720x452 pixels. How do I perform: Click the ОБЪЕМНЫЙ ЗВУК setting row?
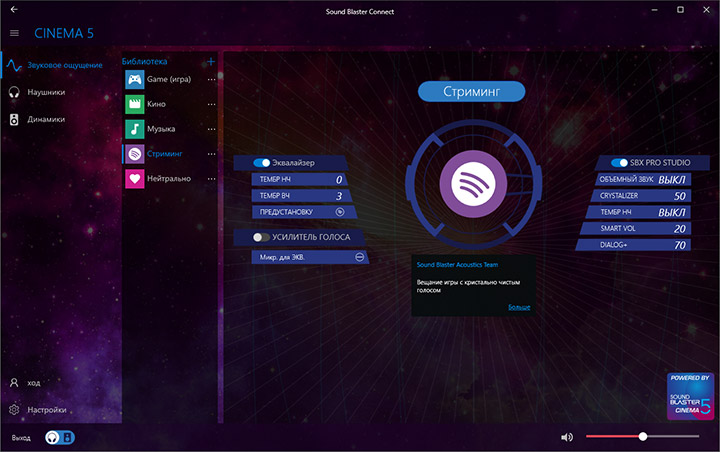643,179
